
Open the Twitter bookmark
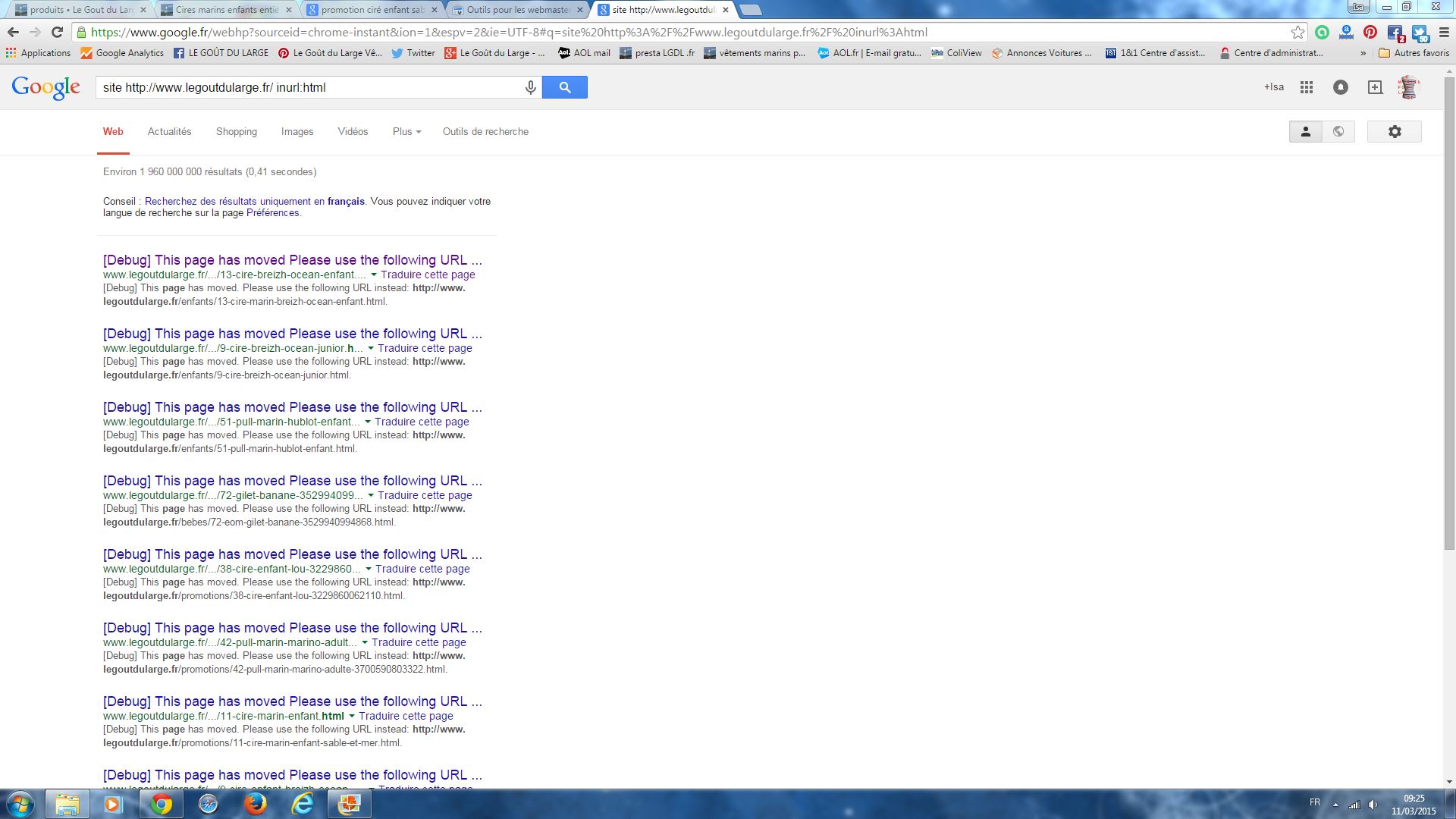413,53
